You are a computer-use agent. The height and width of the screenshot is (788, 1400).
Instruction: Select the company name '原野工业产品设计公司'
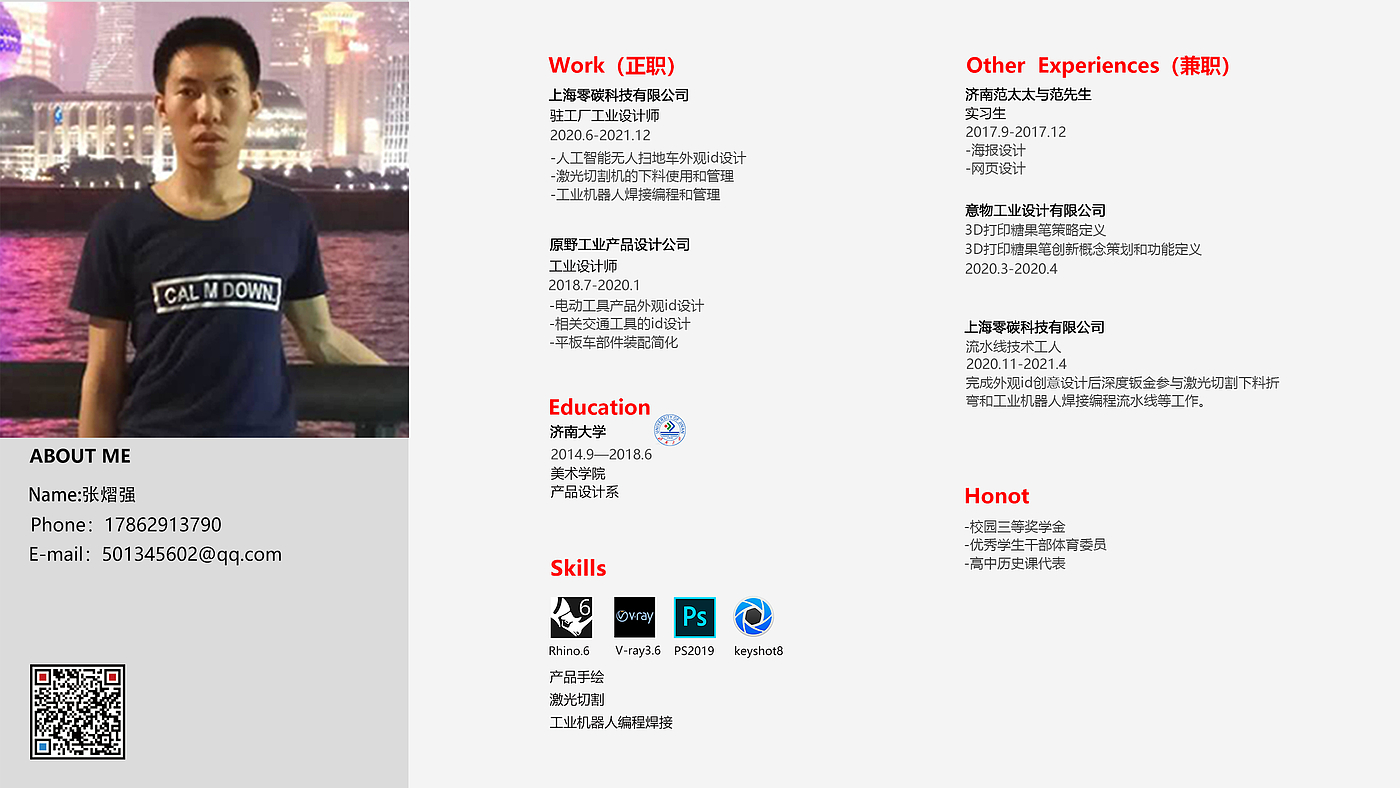pyautogui.click(x=619, y=245)
